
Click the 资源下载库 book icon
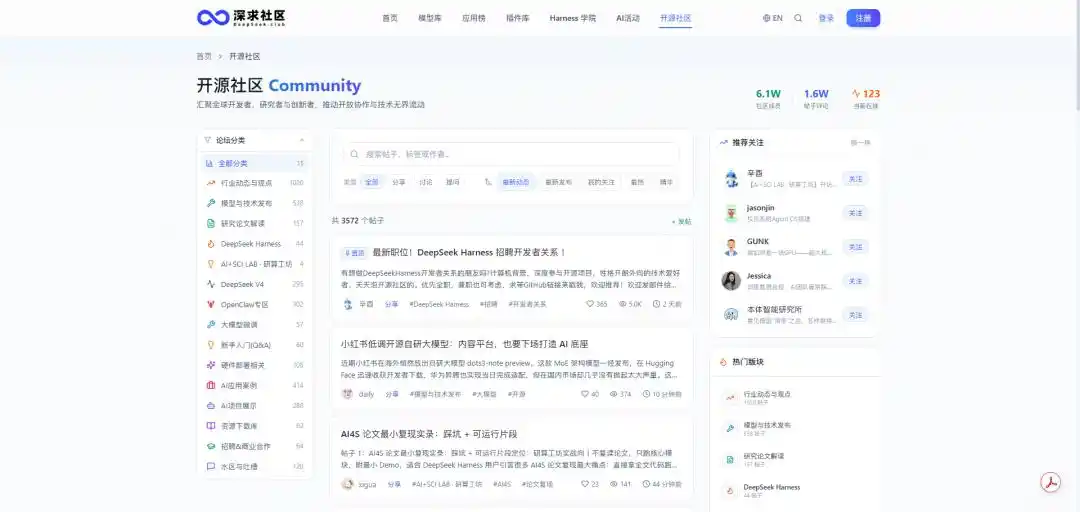pos(211,426)
